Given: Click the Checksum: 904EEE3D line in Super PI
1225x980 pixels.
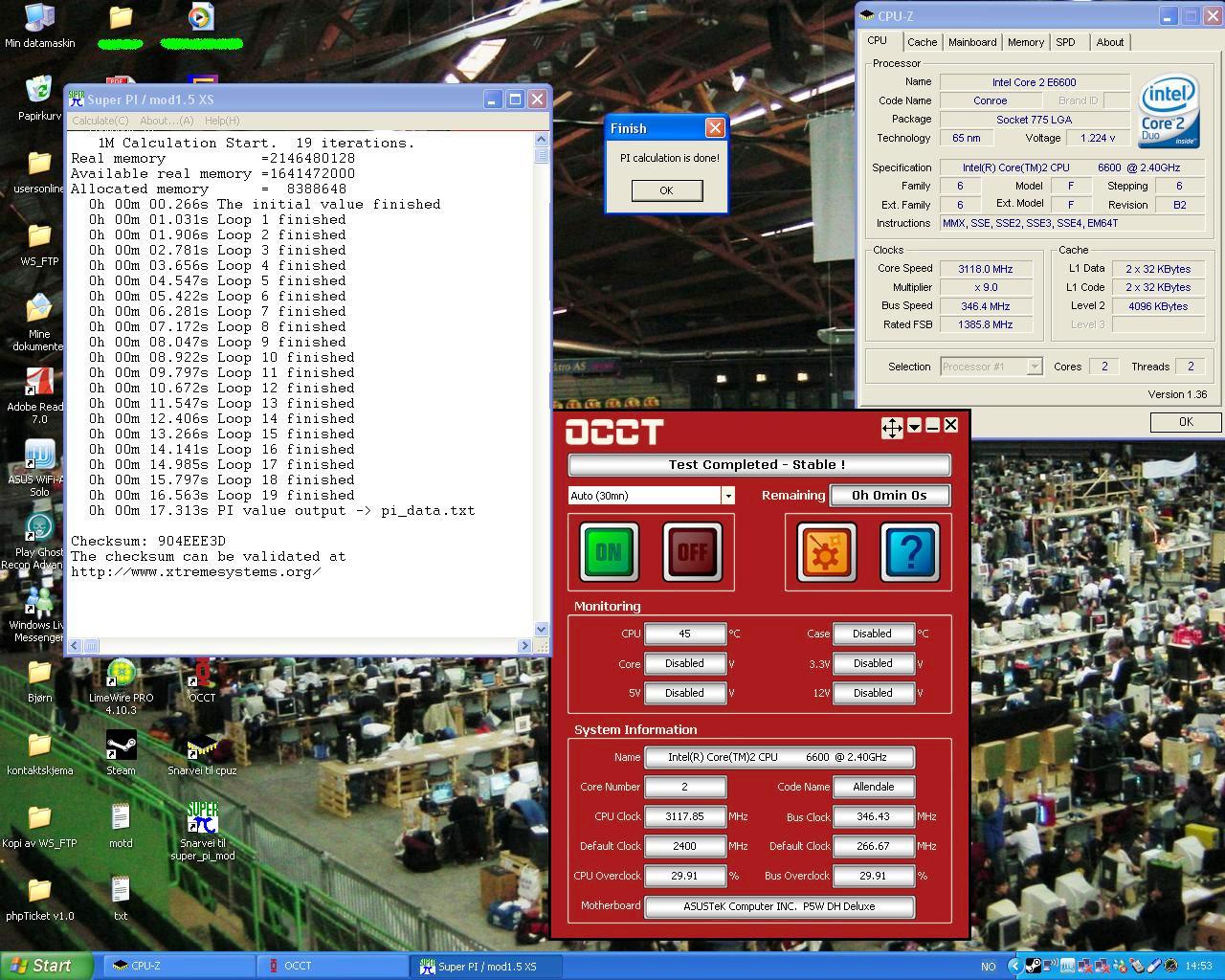Looking at the screenshot, I should pos(148,541).
